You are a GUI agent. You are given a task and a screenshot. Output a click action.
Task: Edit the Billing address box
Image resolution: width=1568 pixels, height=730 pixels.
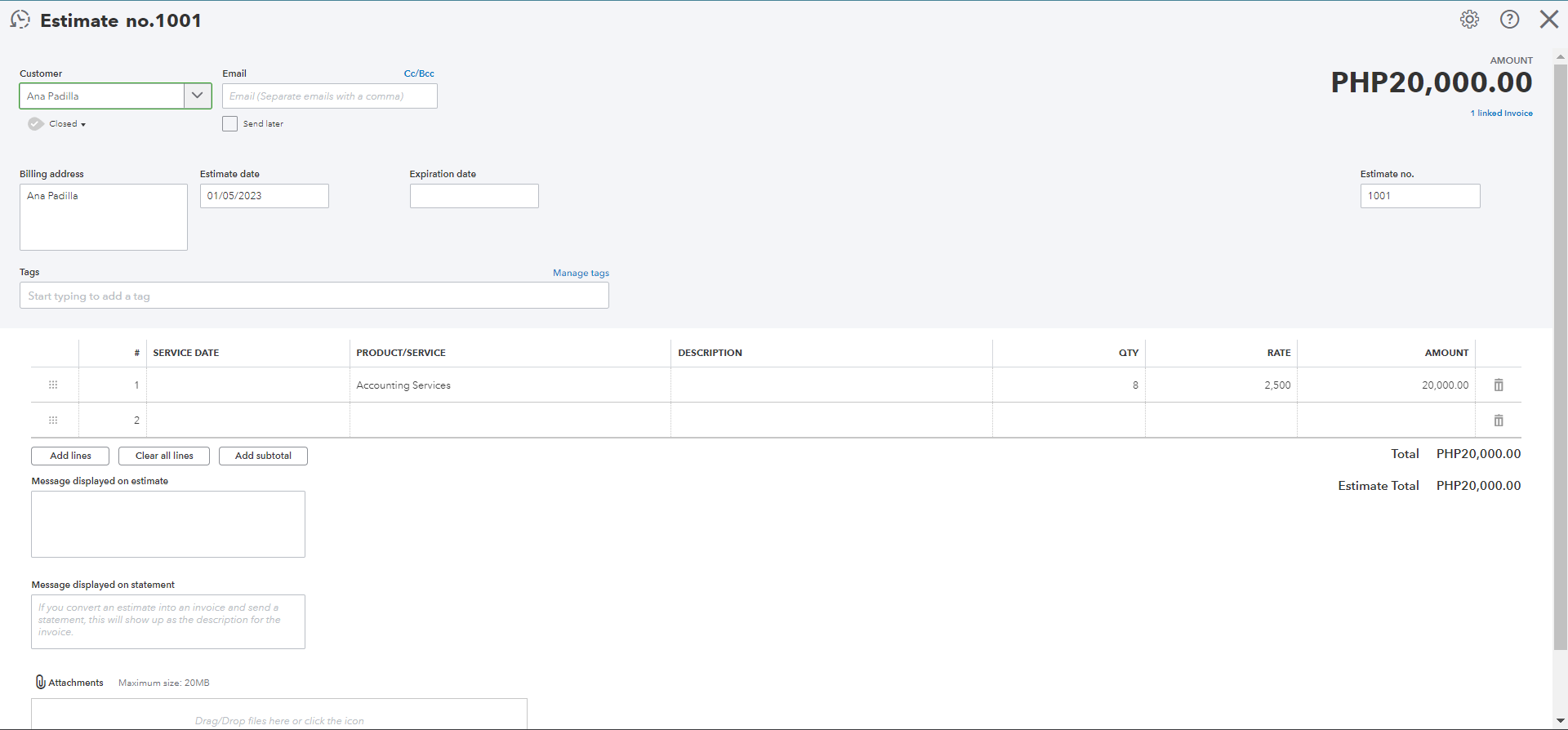(104, 217)
